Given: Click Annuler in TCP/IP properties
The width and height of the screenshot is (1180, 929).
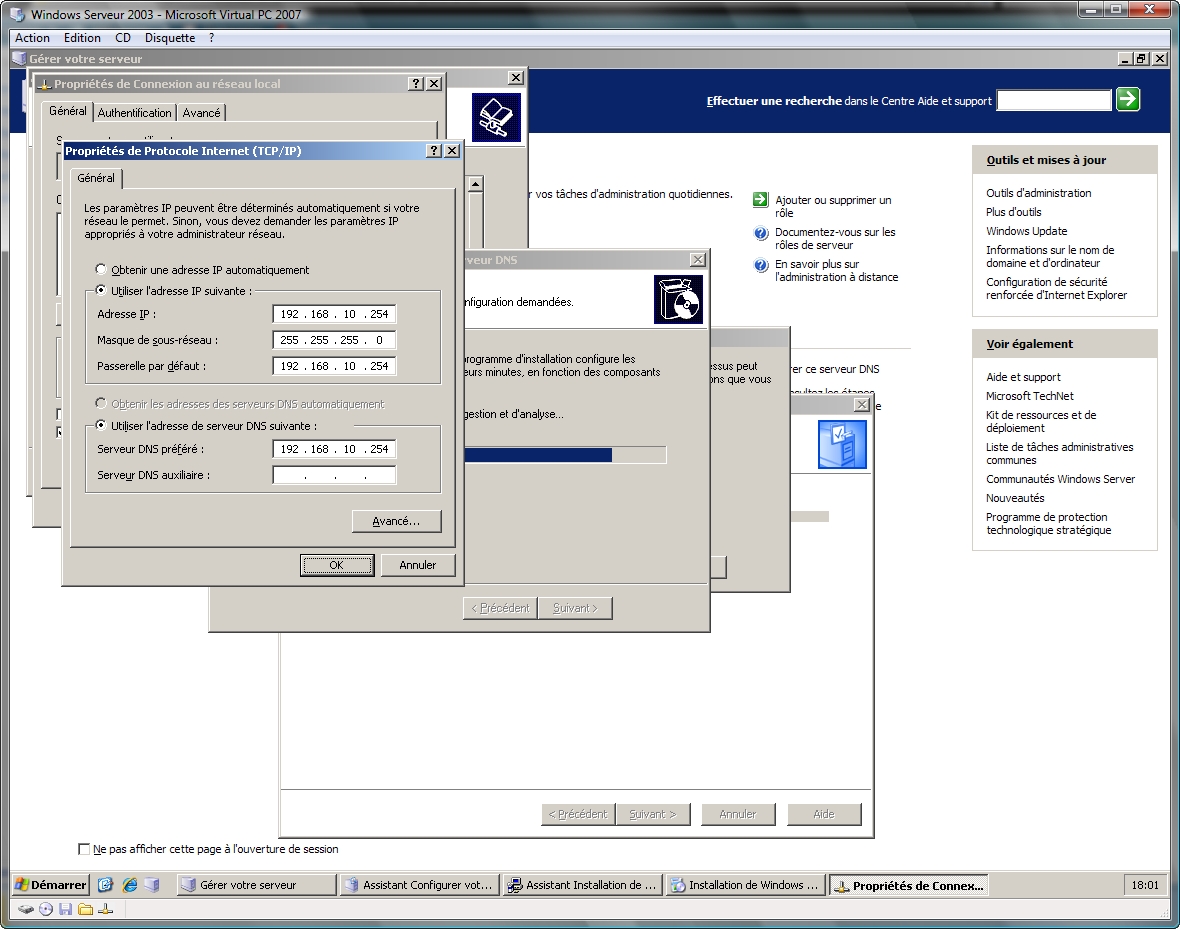Looking at the screenshot, I should (x=418, y=565).
